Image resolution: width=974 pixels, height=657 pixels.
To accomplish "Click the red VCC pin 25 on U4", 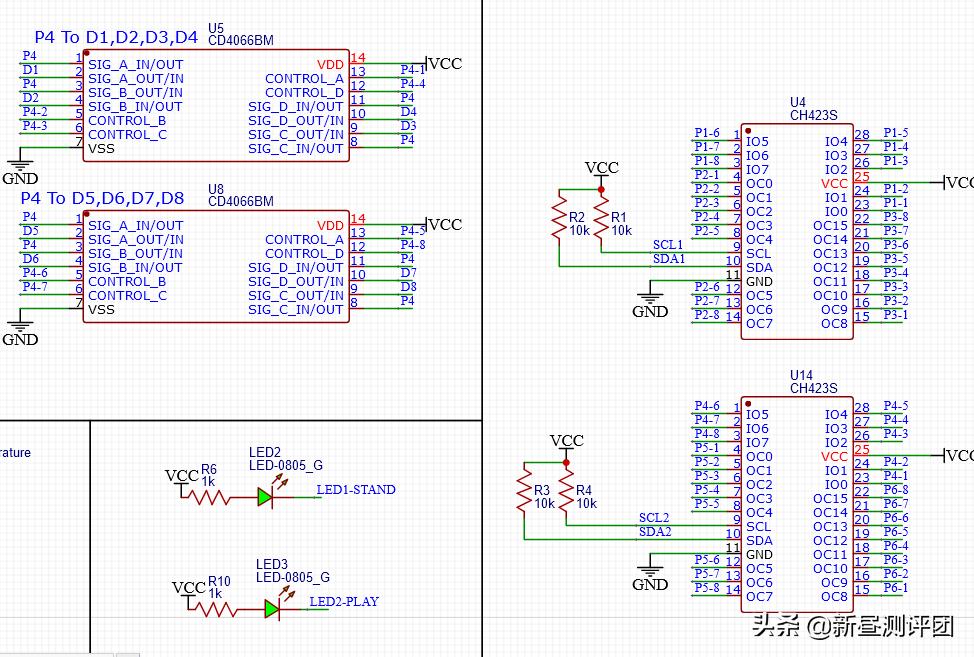I will point(835,183).
